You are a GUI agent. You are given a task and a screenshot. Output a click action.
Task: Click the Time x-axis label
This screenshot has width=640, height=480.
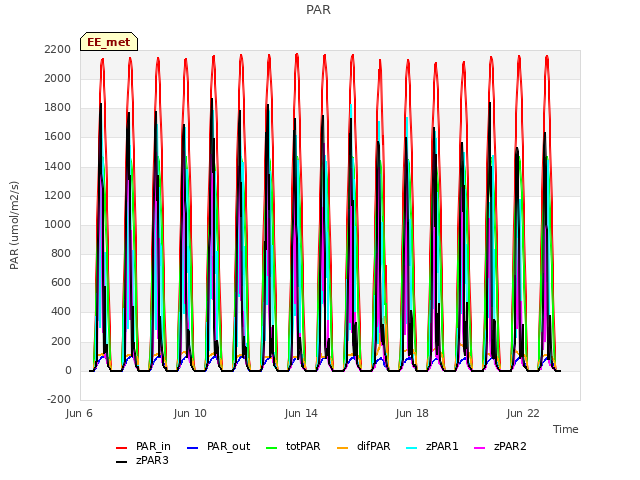click(566, 429)
